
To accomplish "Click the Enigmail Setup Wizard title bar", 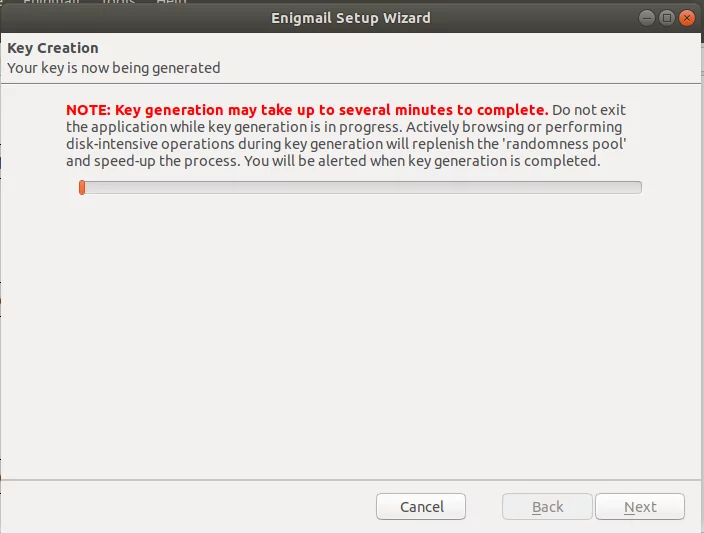I will tap(351, 18).
